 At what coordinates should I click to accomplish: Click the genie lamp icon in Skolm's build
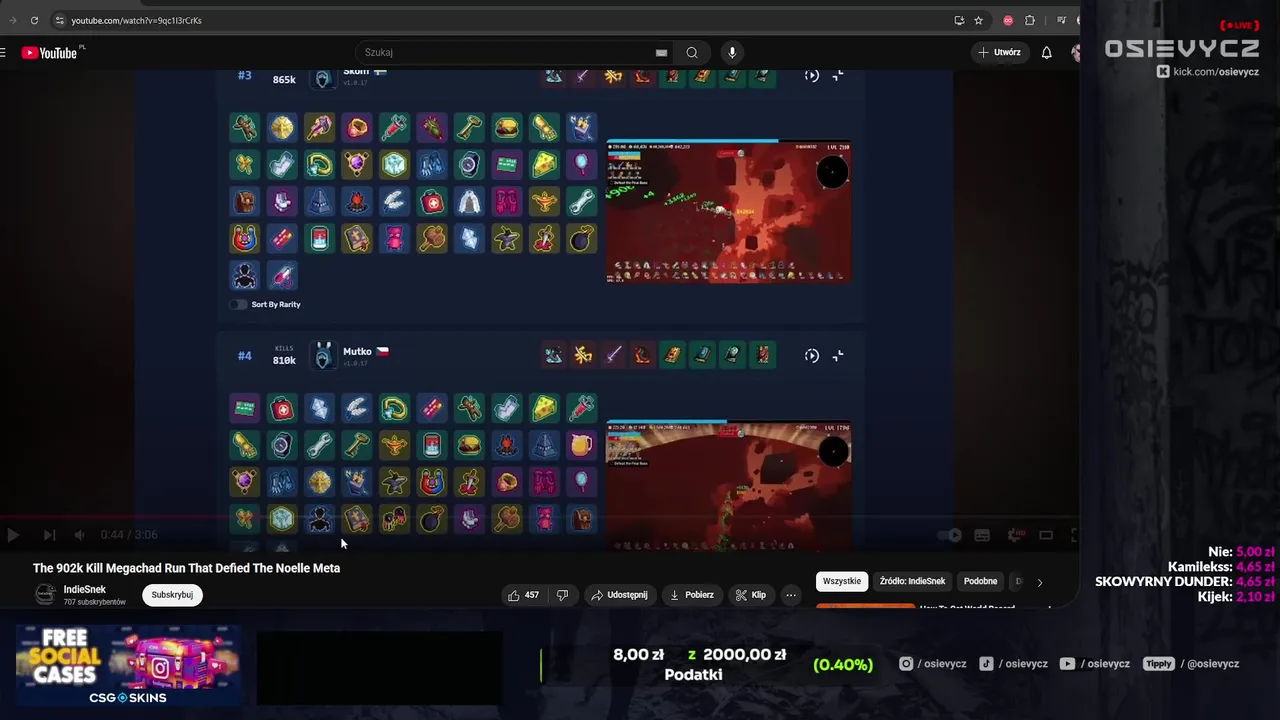[544, 201]
